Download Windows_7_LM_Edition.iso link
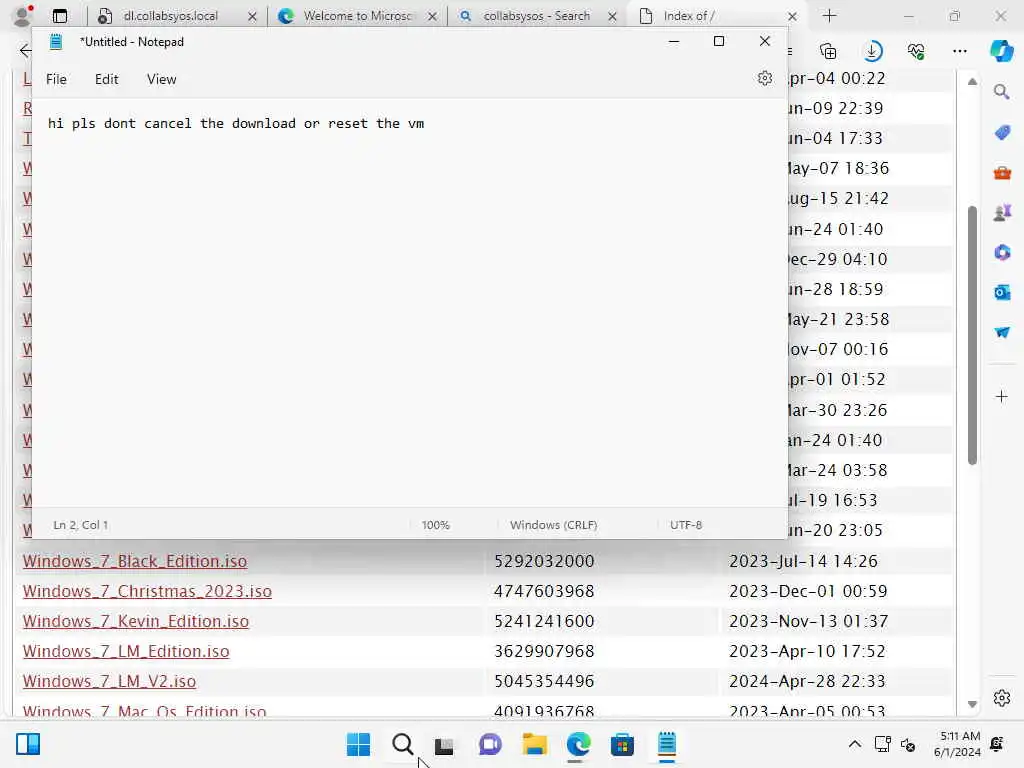Viewport: 1024px width, 768px height. [x=126, y=651]
